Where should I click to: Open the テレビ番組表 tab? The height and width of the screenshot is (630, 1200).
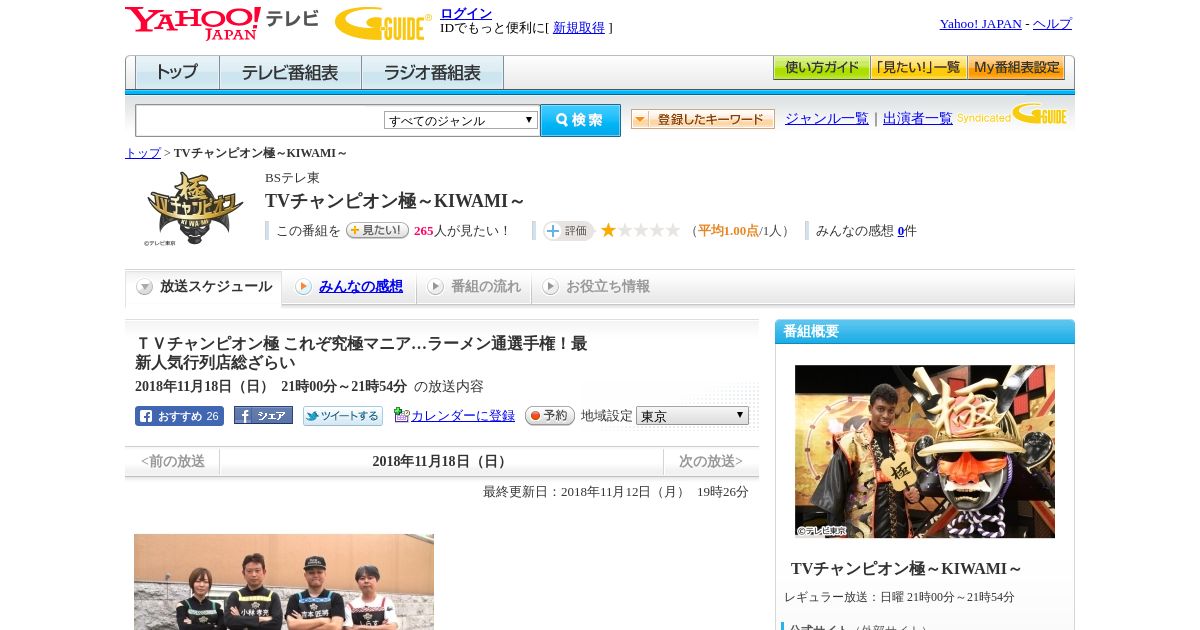[x=290, y=73]
